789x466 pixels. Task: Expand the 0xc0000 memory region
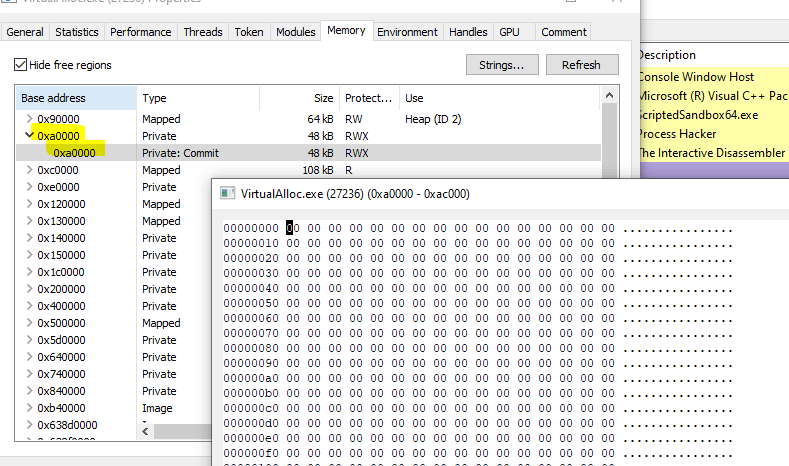28,170
